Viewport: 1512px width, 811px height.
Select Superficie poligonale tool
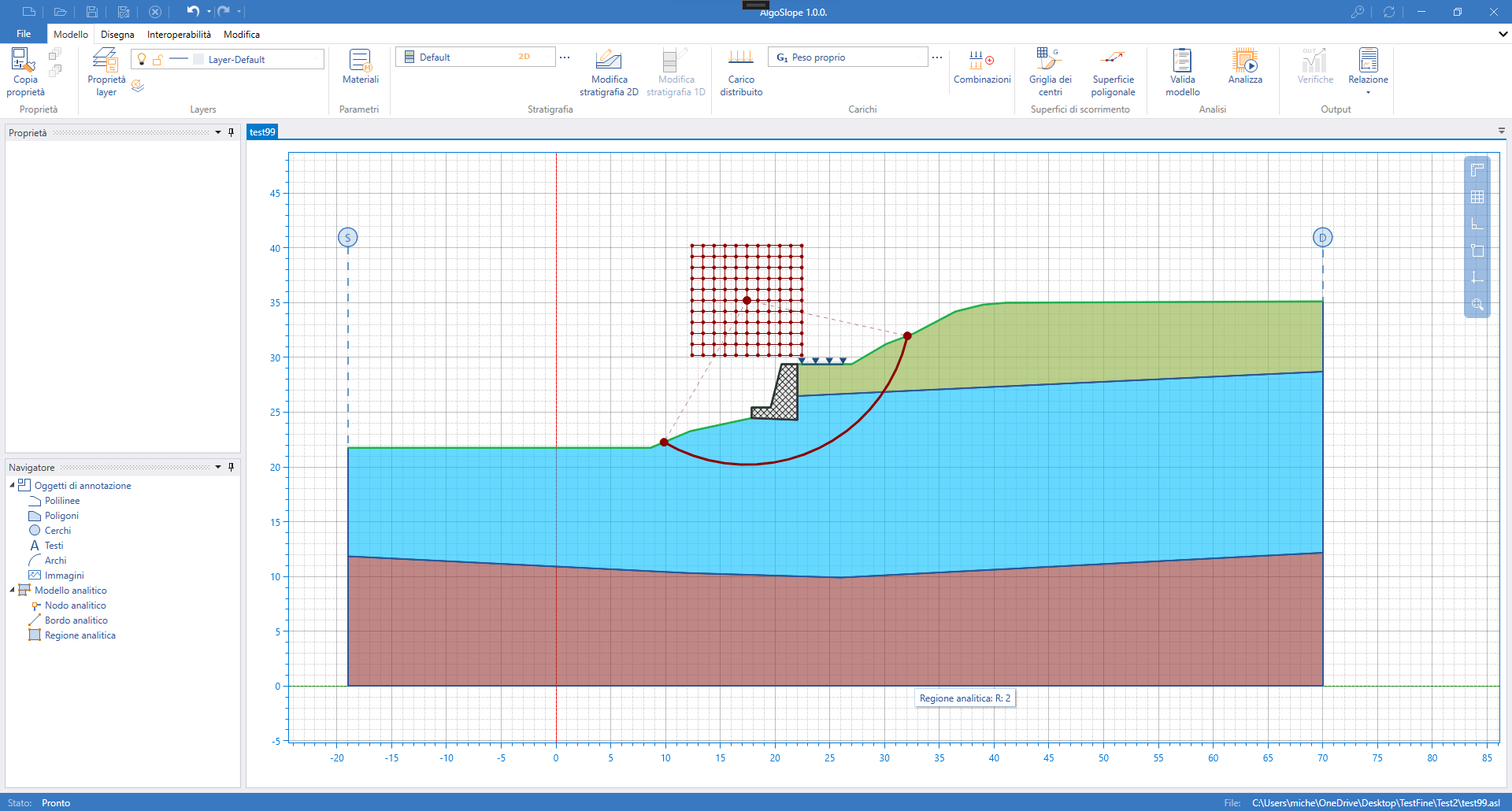[1113, 72]
